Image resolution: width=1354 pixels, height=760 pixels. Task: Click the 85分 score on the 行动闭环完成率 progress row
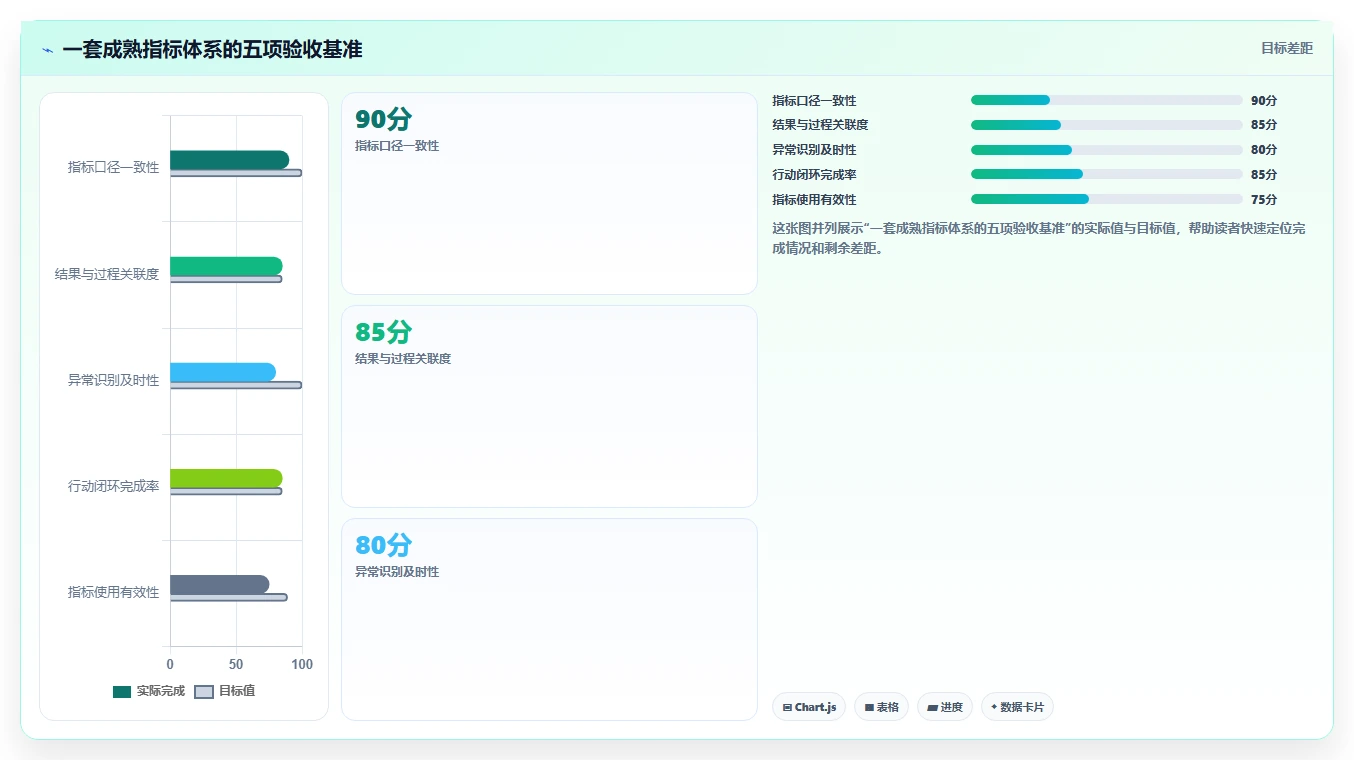click(x=1264, y=175)
